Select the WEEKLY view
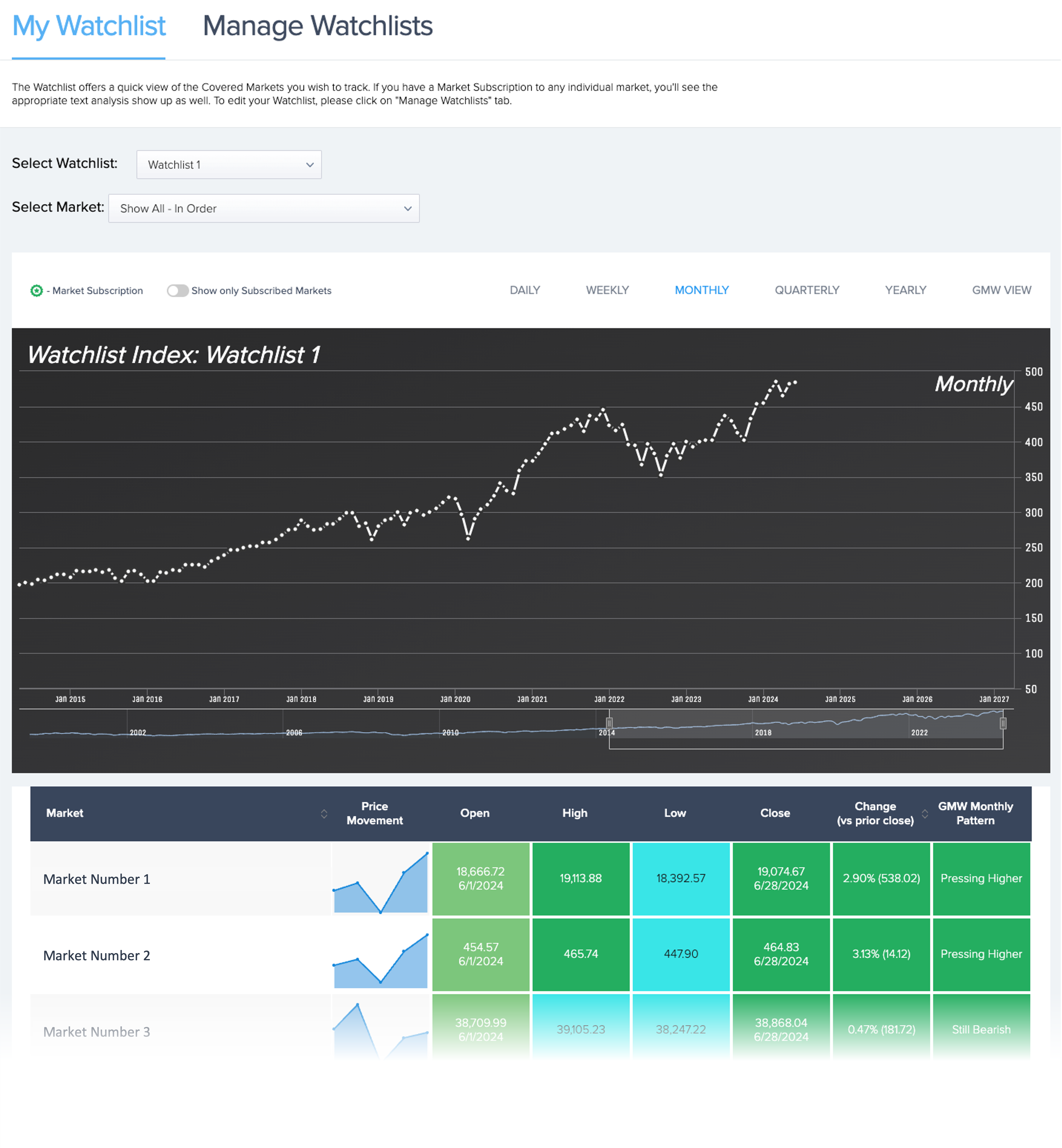1062x1148 pixels. (x=607, y=290)
